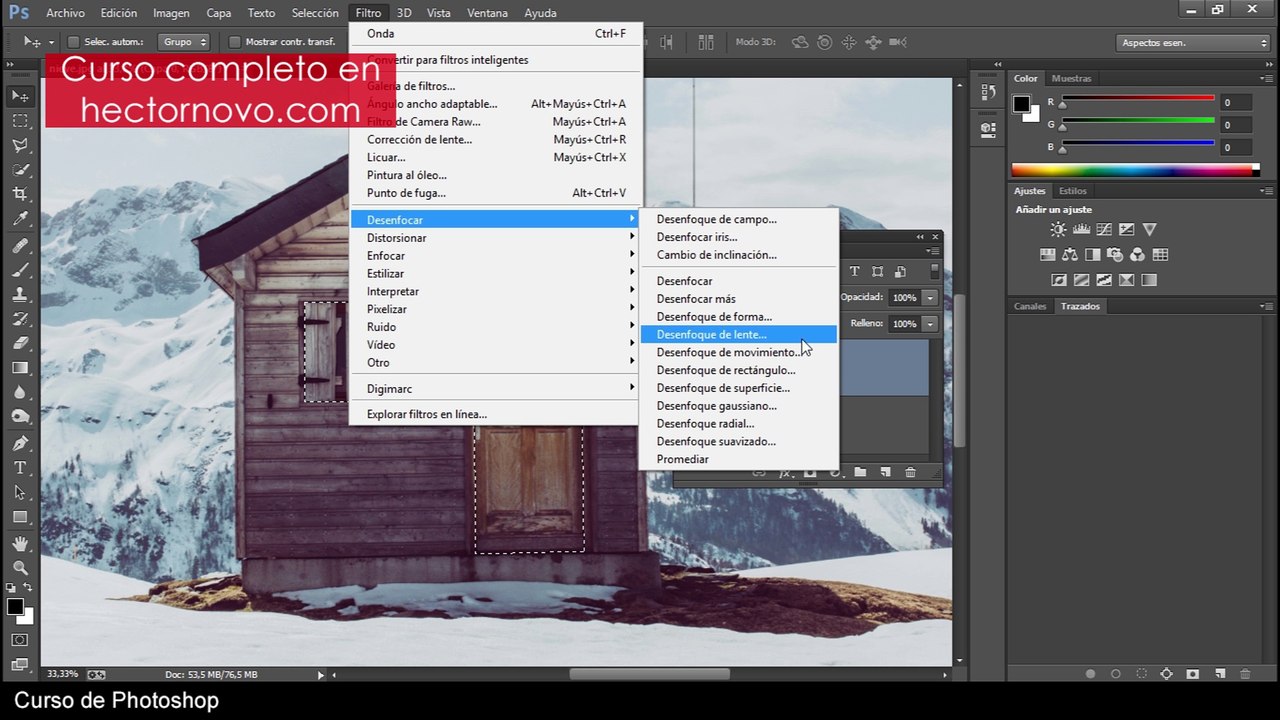Select the Gradient tool
The height and width of the screenshot is (720, 1280).
20,368
